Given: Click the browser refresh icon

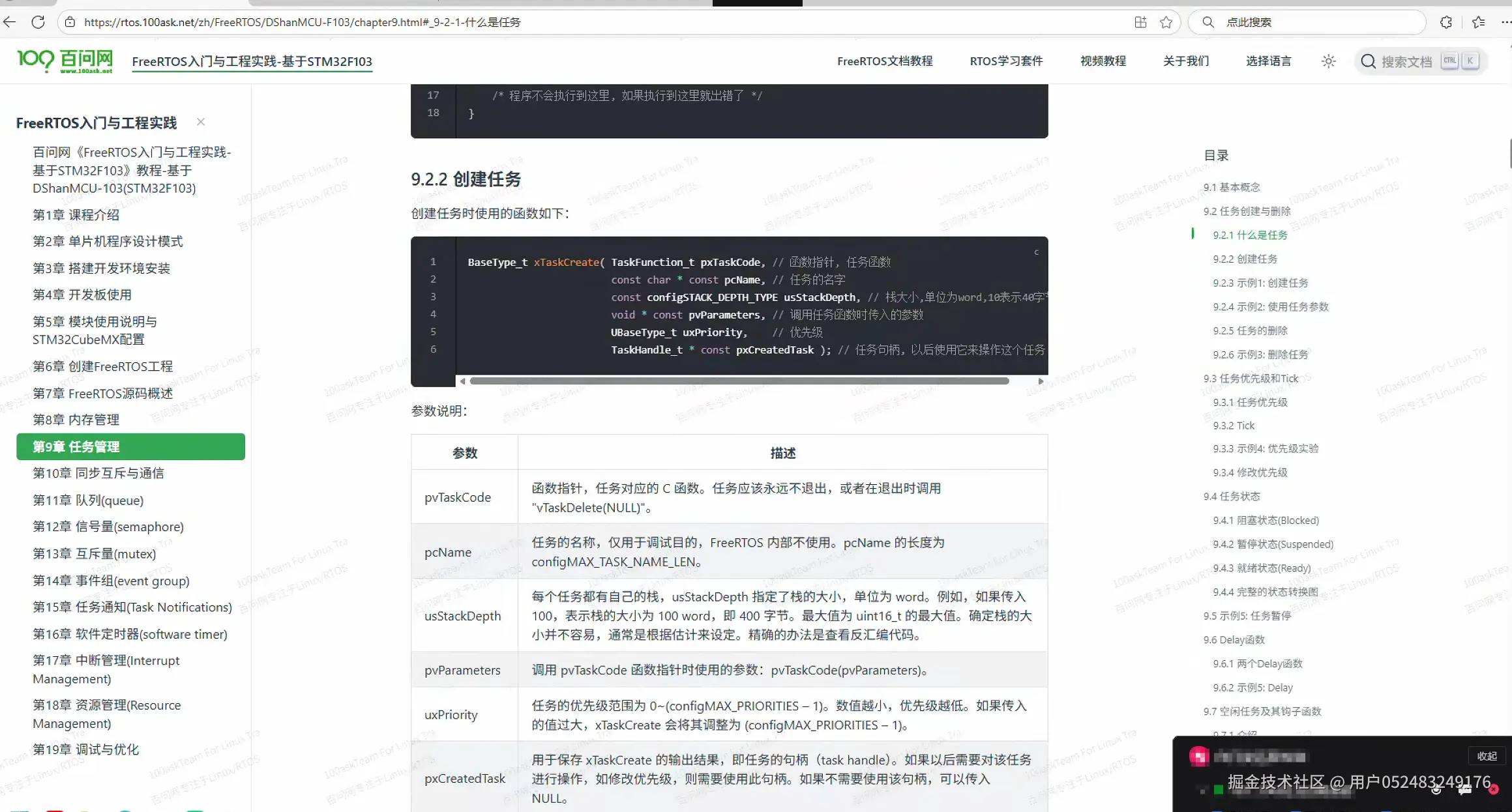Looking at the screenshot, I should point(38,22).
